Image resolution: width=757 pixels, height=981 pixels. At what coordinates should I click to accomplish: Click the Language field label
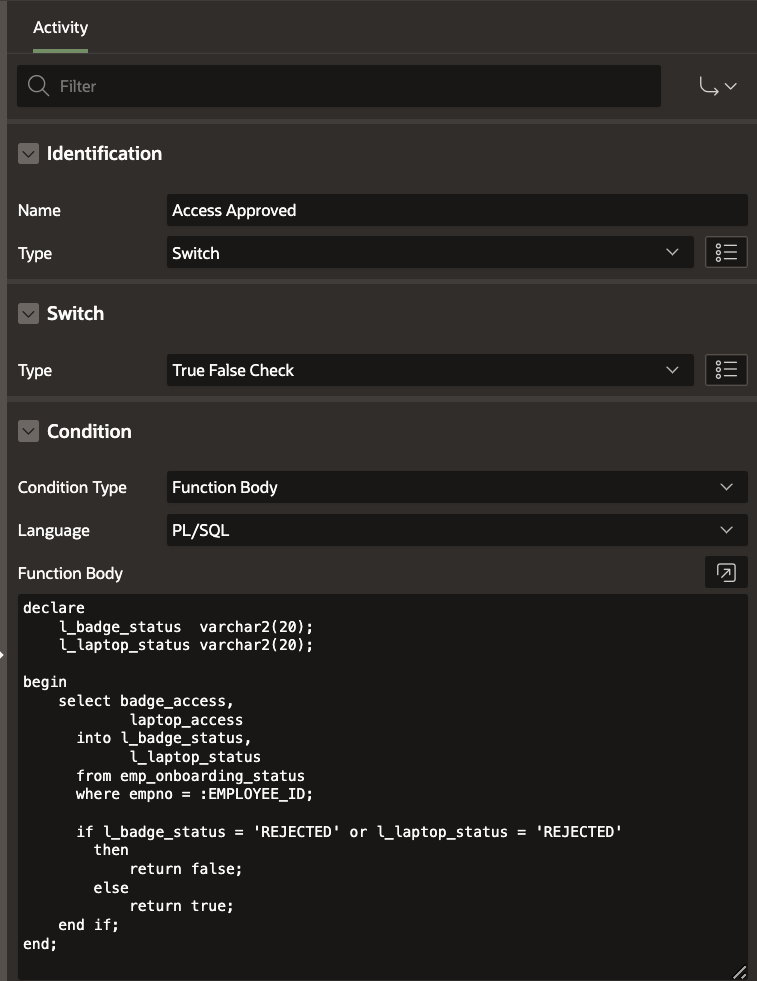point(54,530)
